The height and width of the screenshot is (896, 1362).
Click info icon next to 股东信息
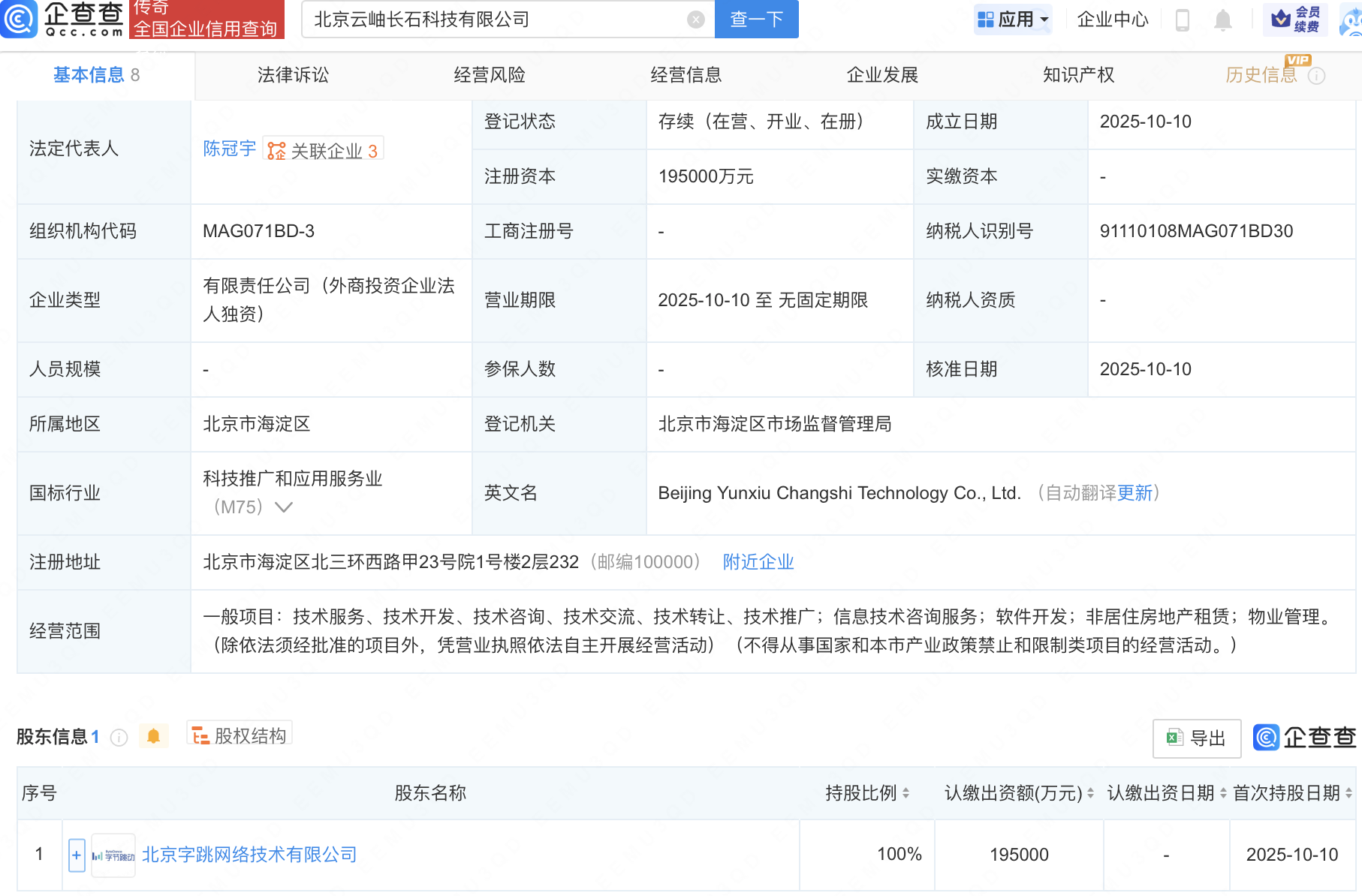click(x=119, y=738)
